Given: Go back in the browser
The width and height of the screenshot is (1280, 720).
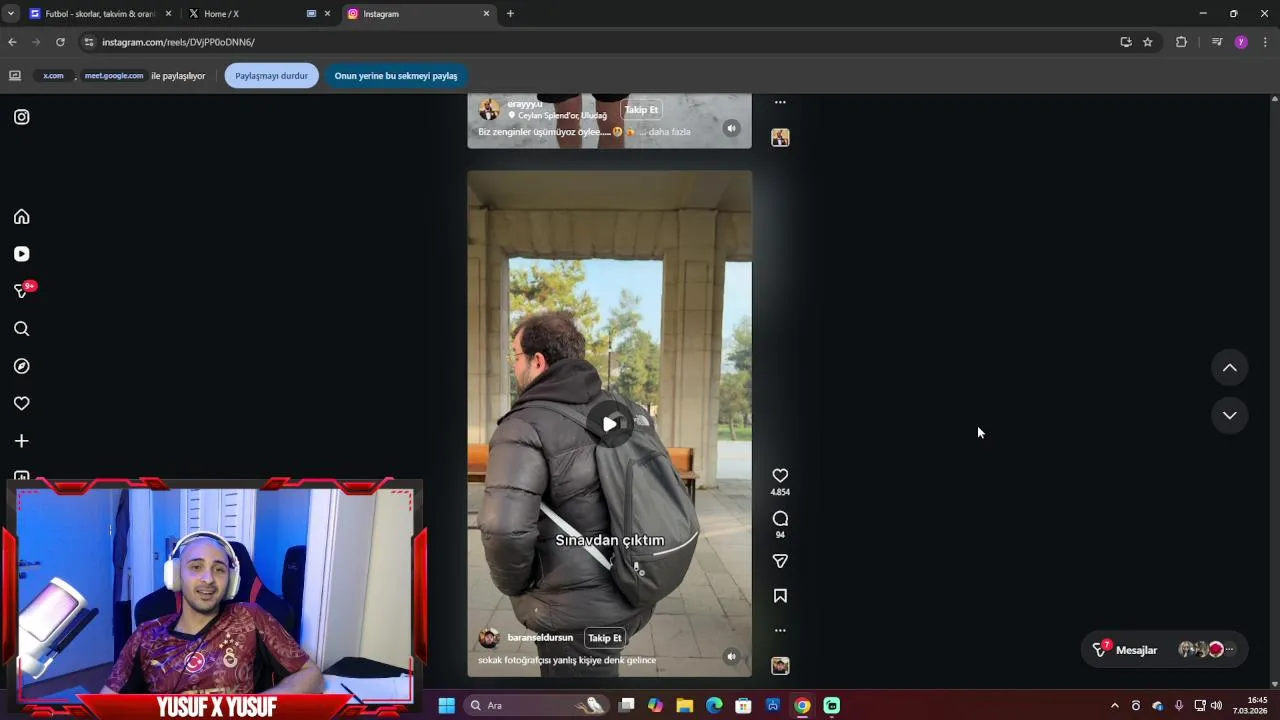Looking at the screenshot, I should pos(12,42).
